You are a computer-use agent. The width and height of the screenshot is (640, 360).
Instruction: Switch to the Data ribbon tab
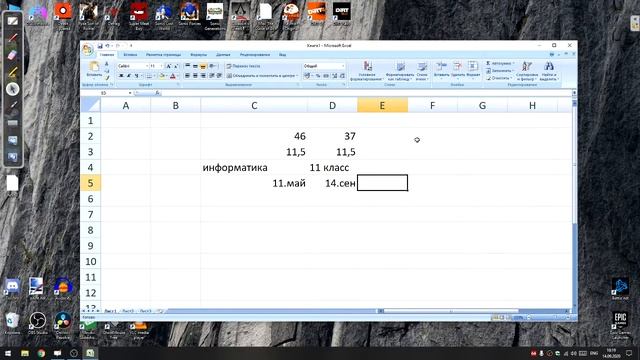click(223, 55)
